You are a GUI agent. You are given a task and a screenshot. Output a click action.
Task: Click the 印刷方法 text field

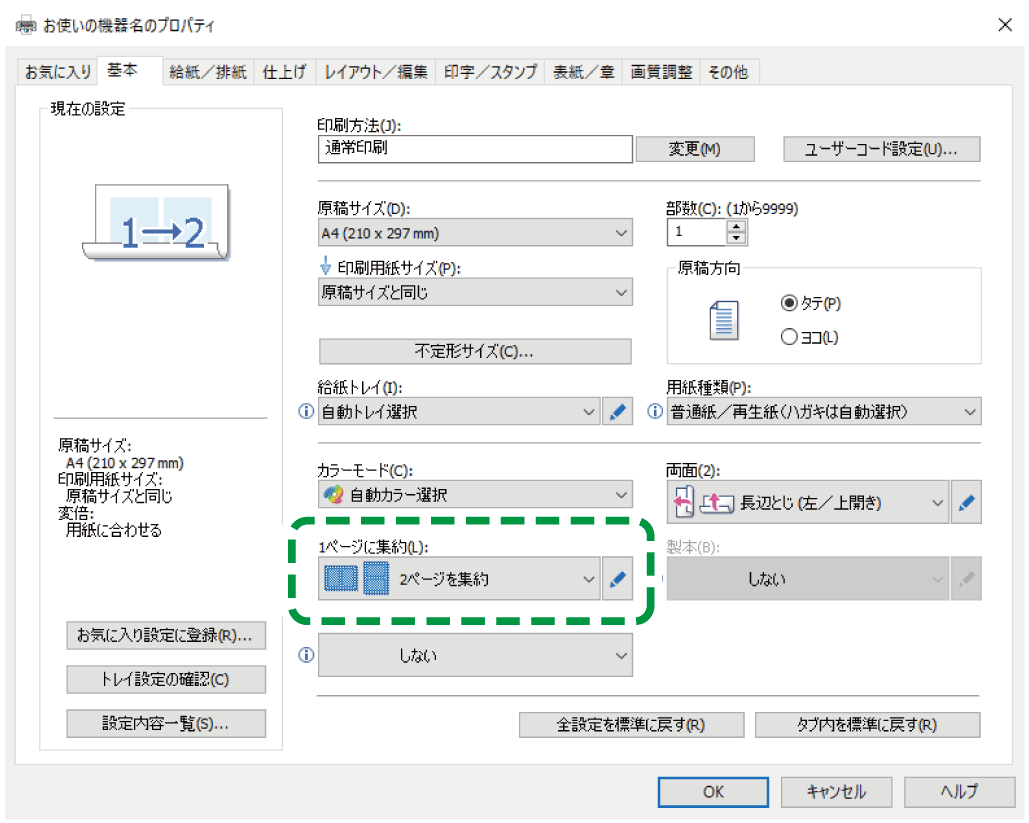475,149
